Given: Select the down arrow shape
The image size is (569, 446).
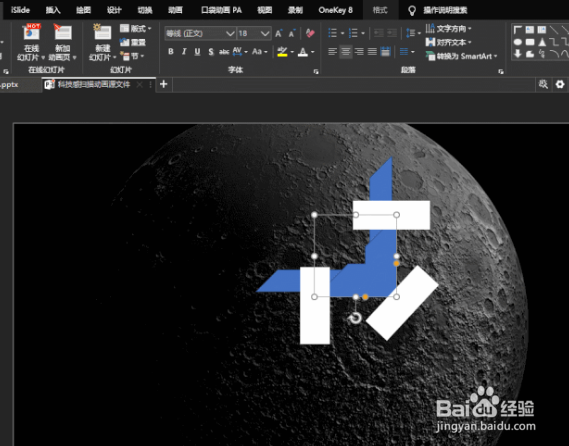Looking at the screenshot, I should [x=518, y=54].
